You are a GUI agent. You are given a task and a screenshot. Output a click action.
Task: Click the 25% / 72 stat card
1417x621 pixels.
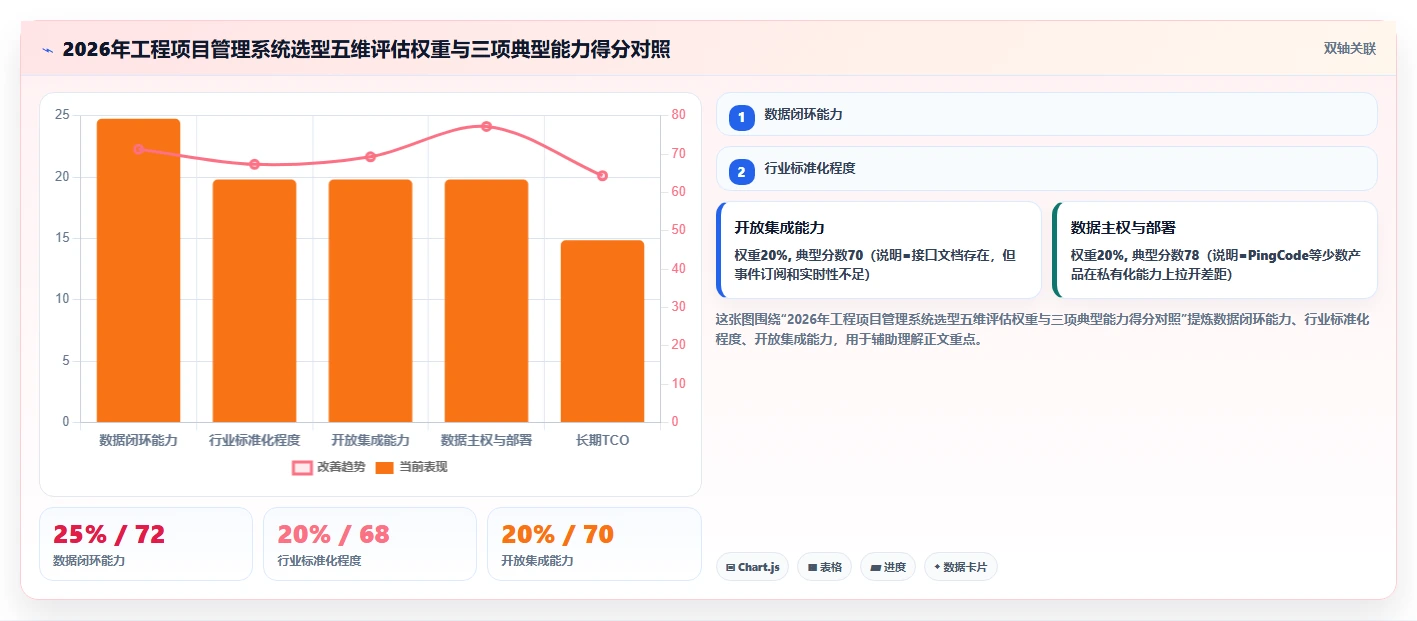(146, 544)
